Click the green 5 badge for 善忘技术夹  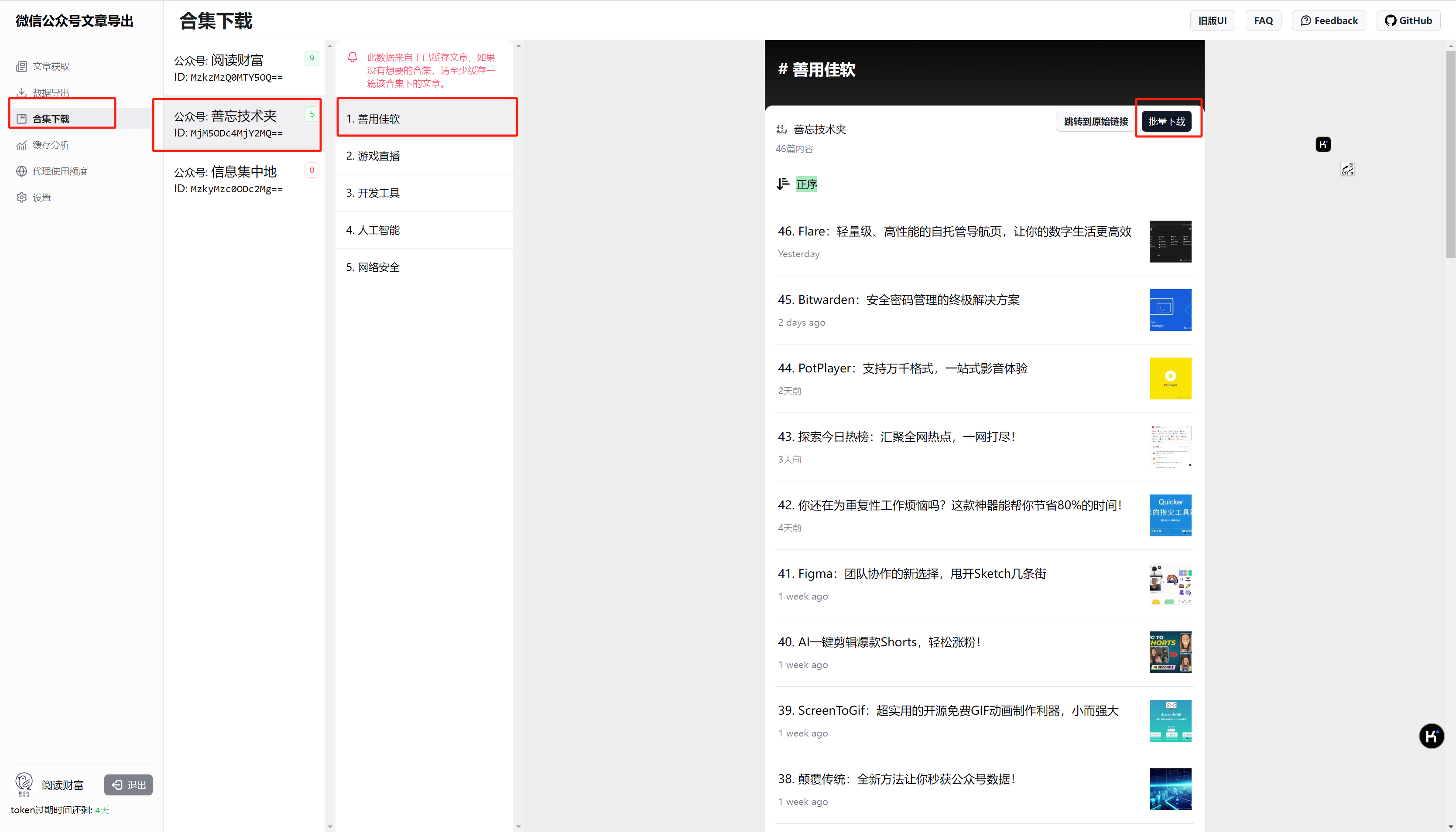coord(312,114)
